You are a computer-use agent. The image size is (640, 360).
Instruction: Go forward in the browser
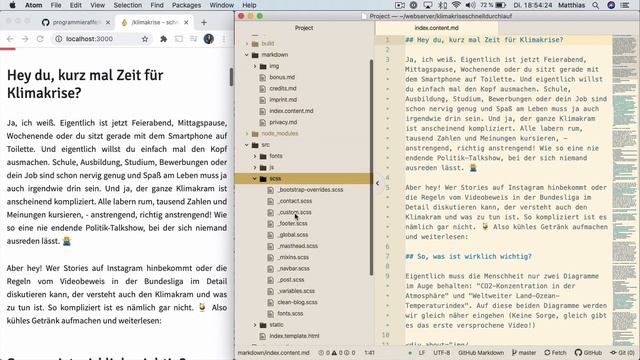[x=25, y=39]
